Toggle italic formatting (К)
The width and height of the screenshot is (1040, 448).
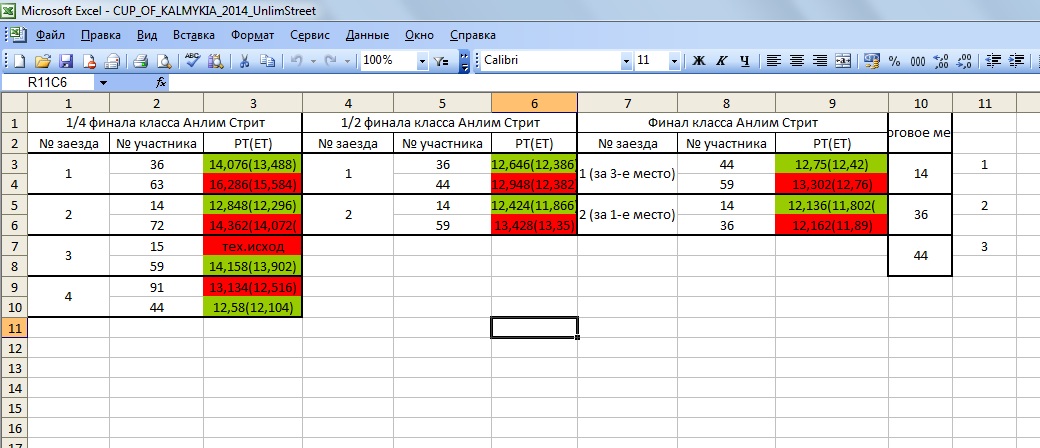[x=722, y=61]
